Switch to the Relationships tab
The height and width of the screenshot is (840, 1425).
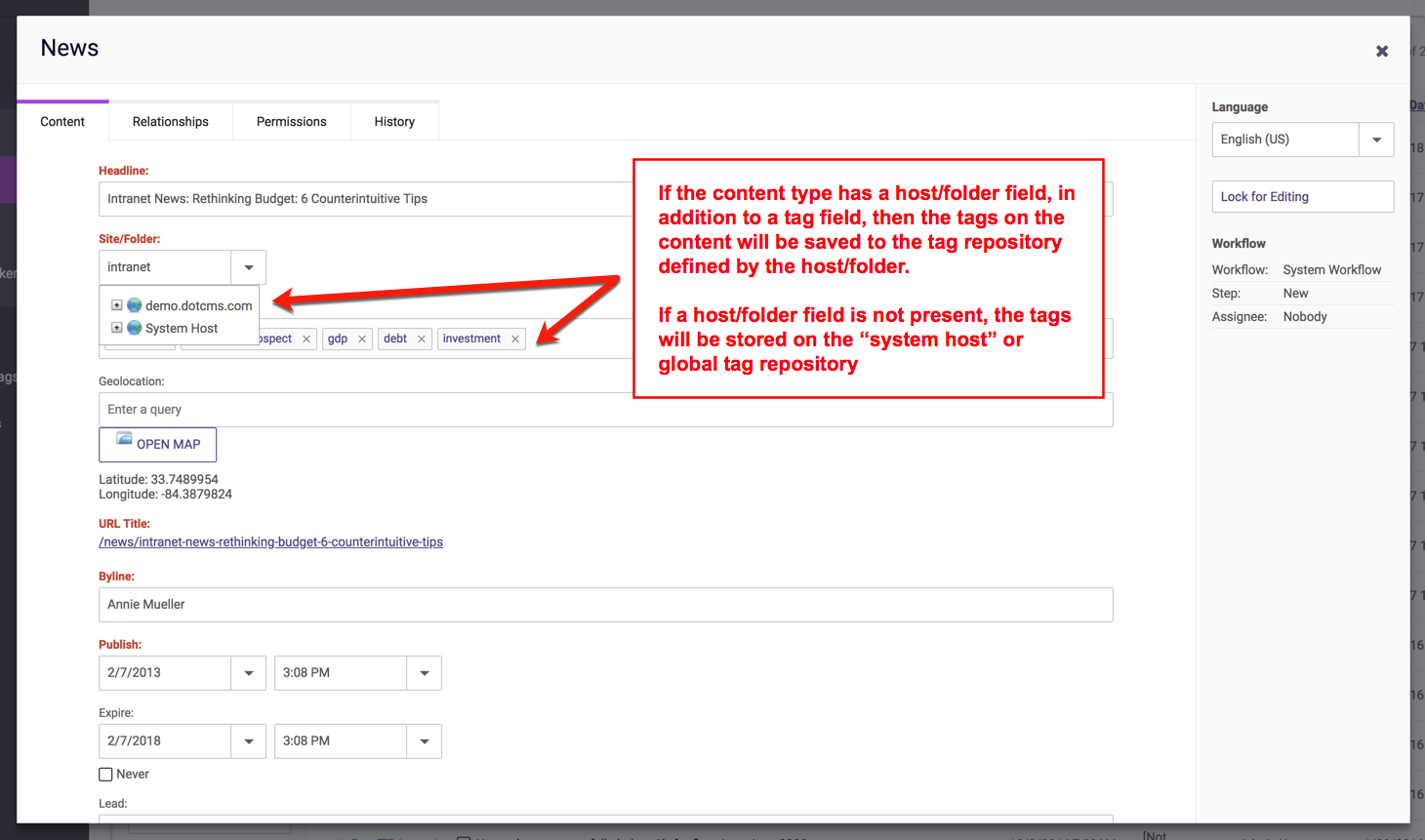(171, 122)
